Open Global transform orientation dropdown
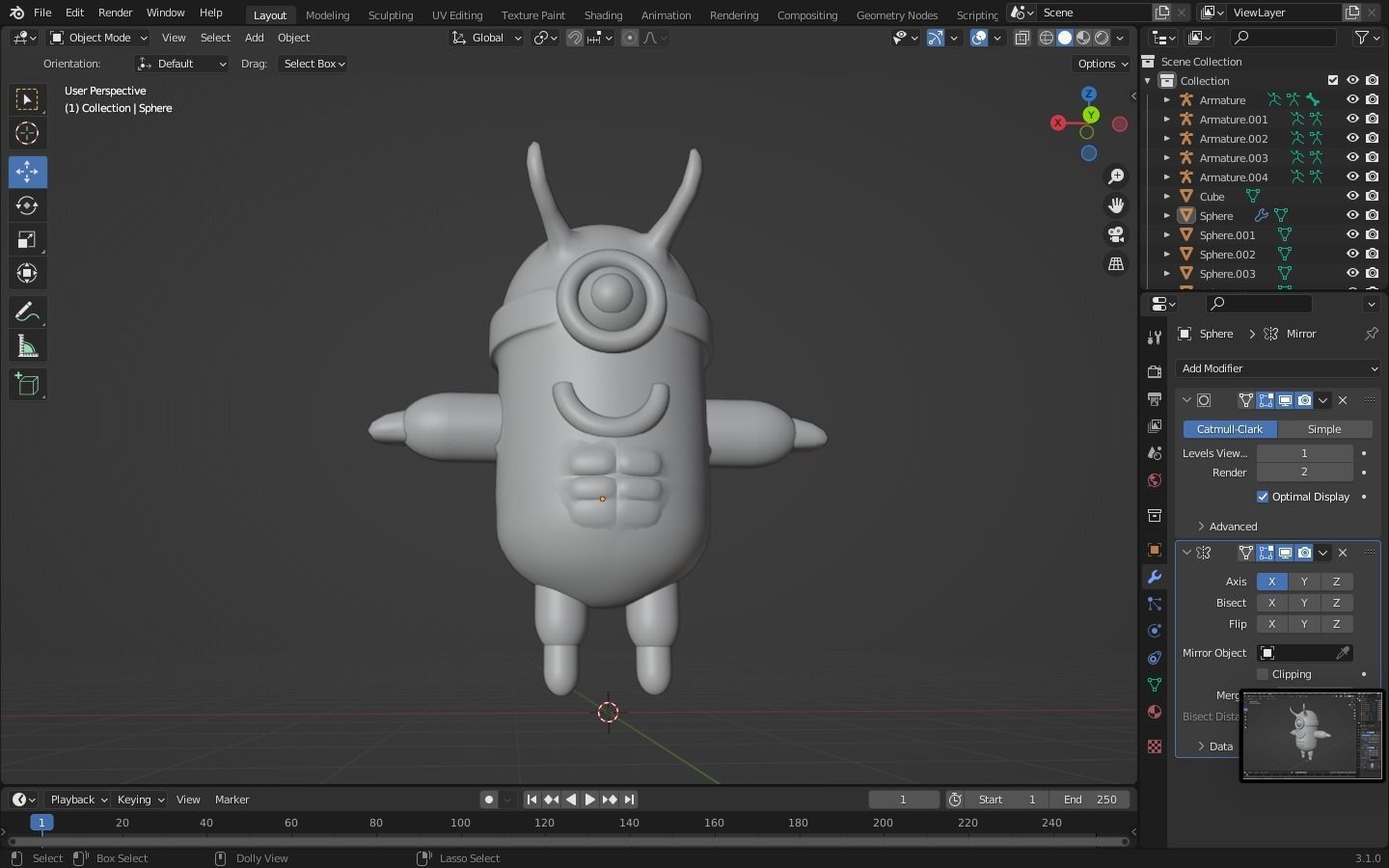The image size is (1389, 868). pos(487,38)
